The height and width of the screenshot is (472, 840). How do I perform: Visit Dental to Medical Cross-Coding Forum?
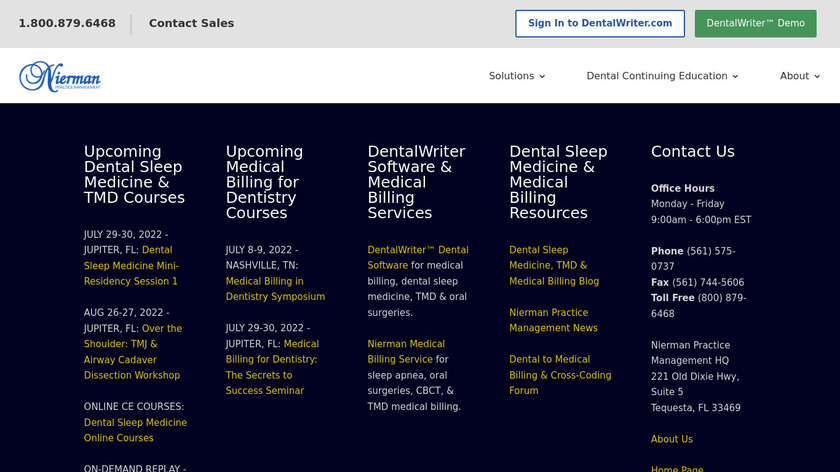pos(560,375)
